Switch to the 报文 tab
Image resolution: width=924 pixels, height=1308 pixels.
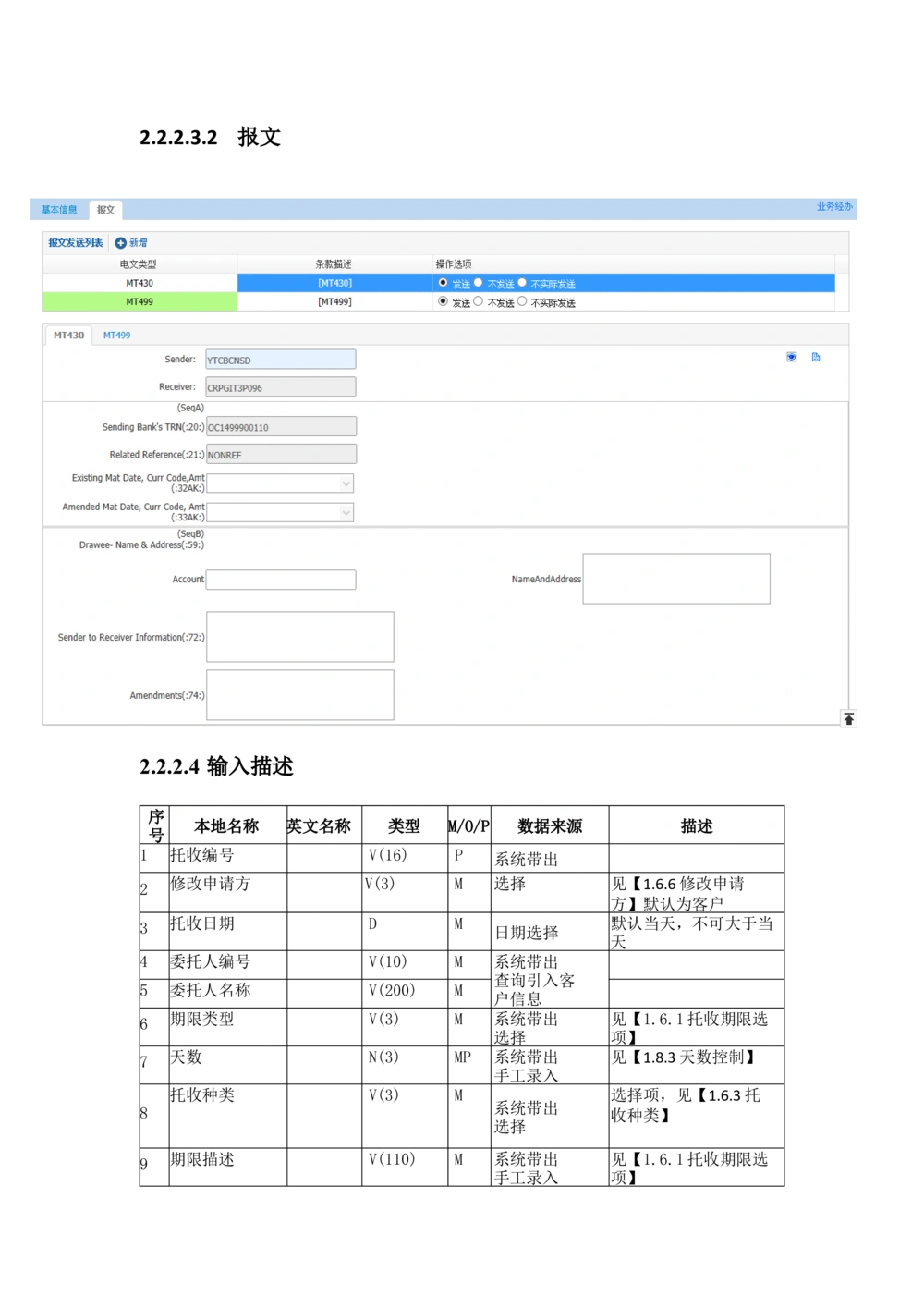(104, 210)
